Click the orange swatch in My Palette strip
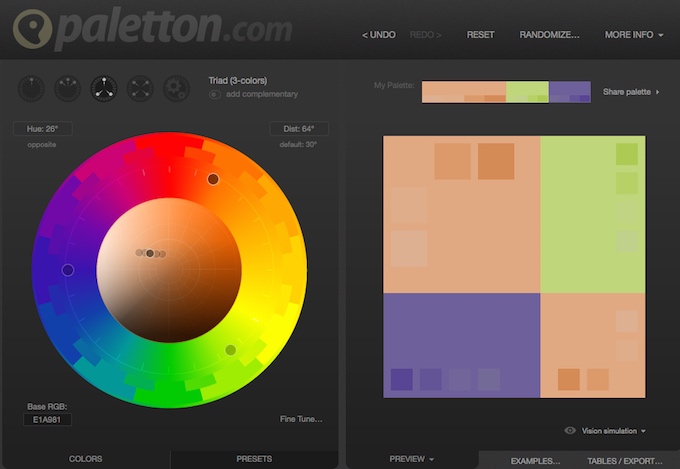 click(464, 92)
